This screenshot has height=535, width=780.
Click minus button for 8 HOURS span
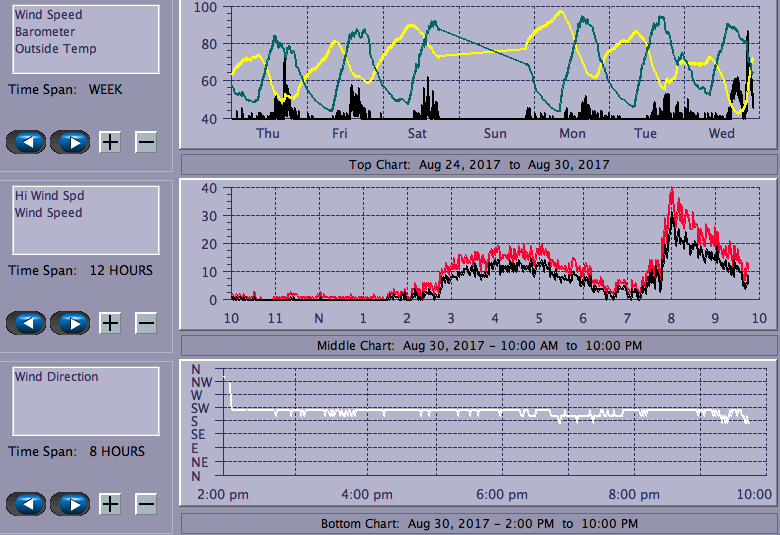146,504
